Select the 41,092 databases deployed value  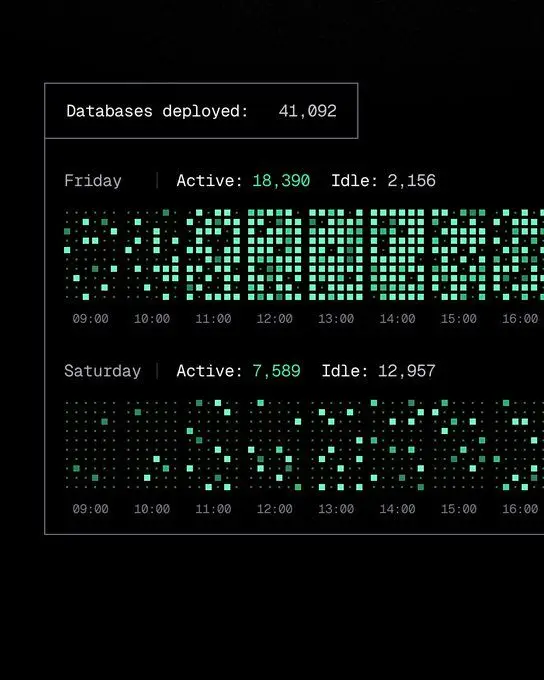coord(308,111)
